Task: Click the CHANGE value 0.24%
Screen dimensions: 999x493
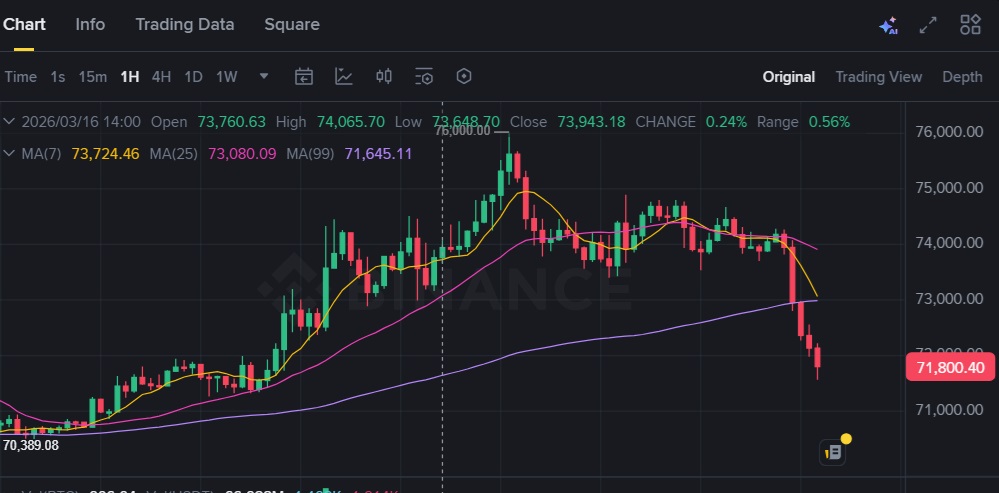Action: click(x=726, y=122)
